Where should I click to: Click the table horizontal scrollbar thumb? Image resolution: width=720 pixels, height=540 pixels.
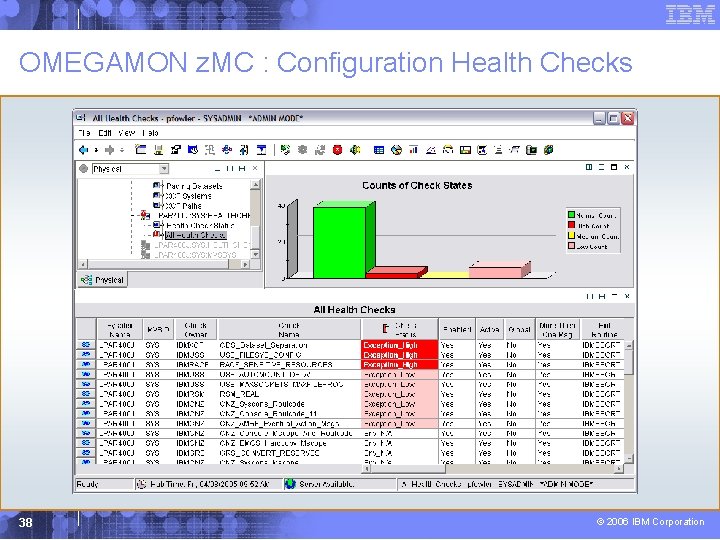click(408, 469)
